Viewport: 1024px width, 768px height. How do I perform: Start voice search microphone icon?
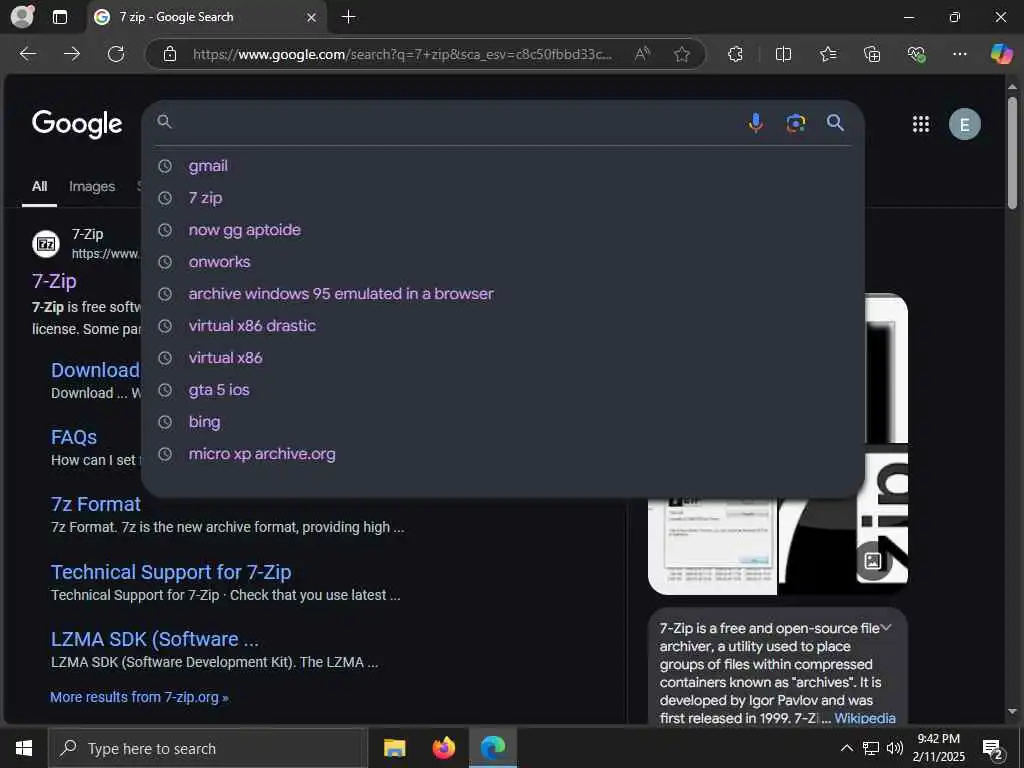(756, 123)
